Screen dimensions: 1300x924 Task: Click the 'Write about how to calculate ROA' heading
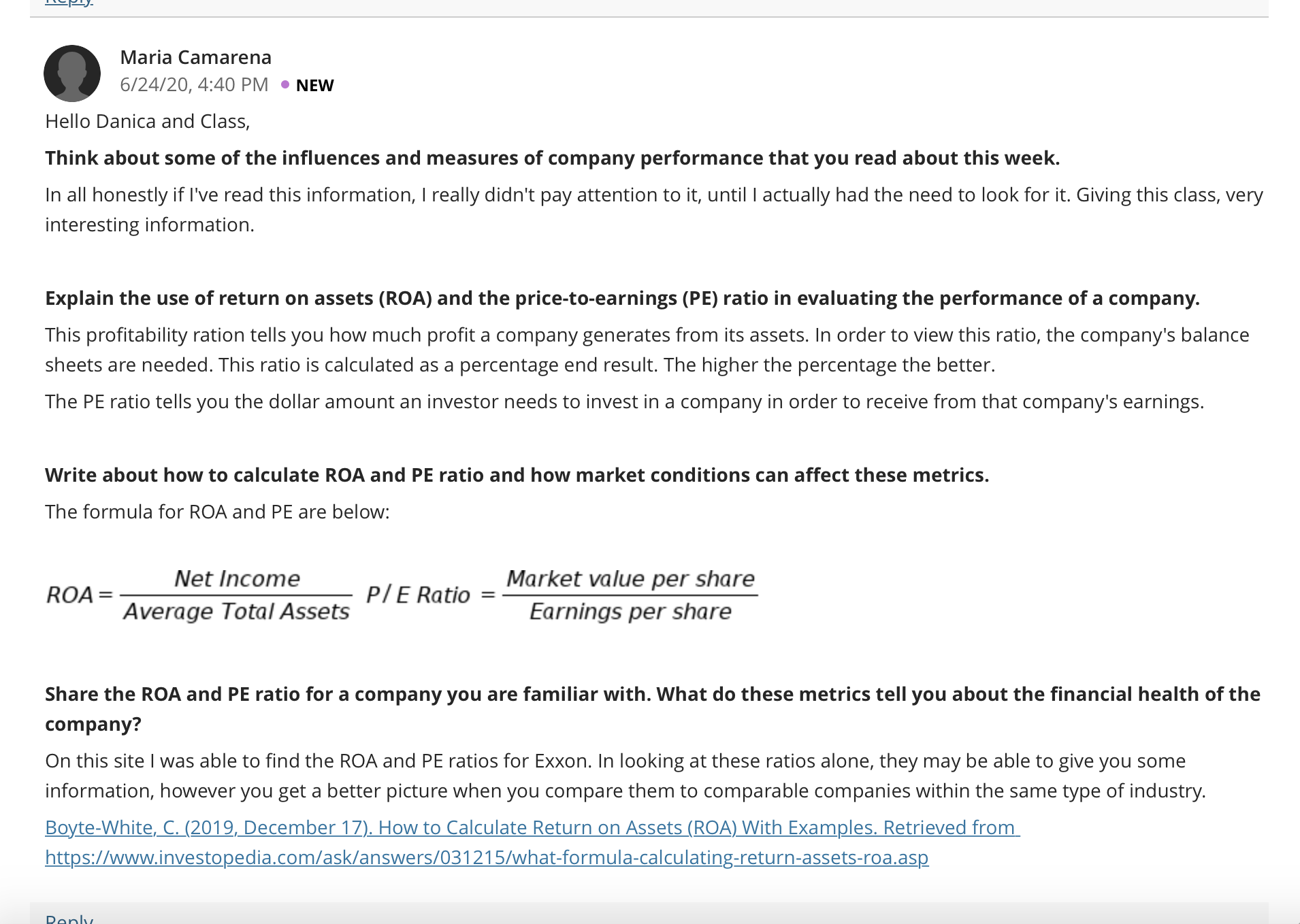[x=517, y=475]
